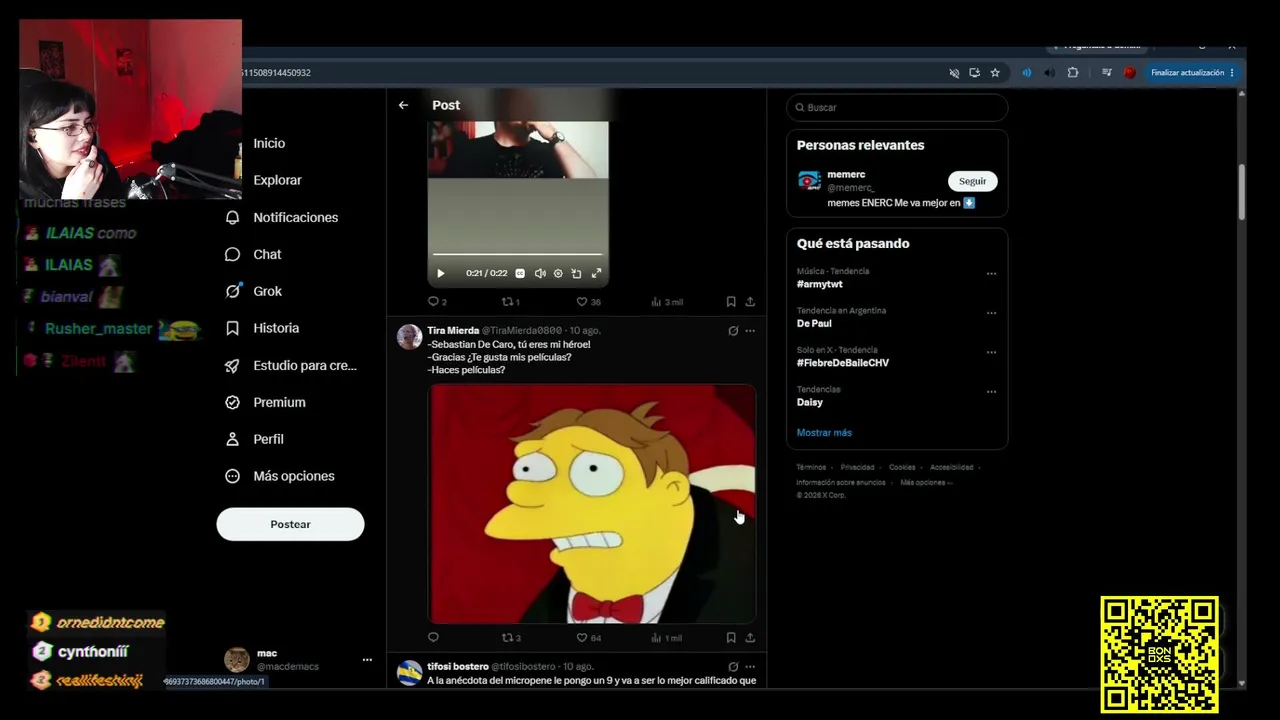The height and width of the screenshot is (720, 1280).
Task: Open Explorar in the sidebar
Action: click(277, 180)
